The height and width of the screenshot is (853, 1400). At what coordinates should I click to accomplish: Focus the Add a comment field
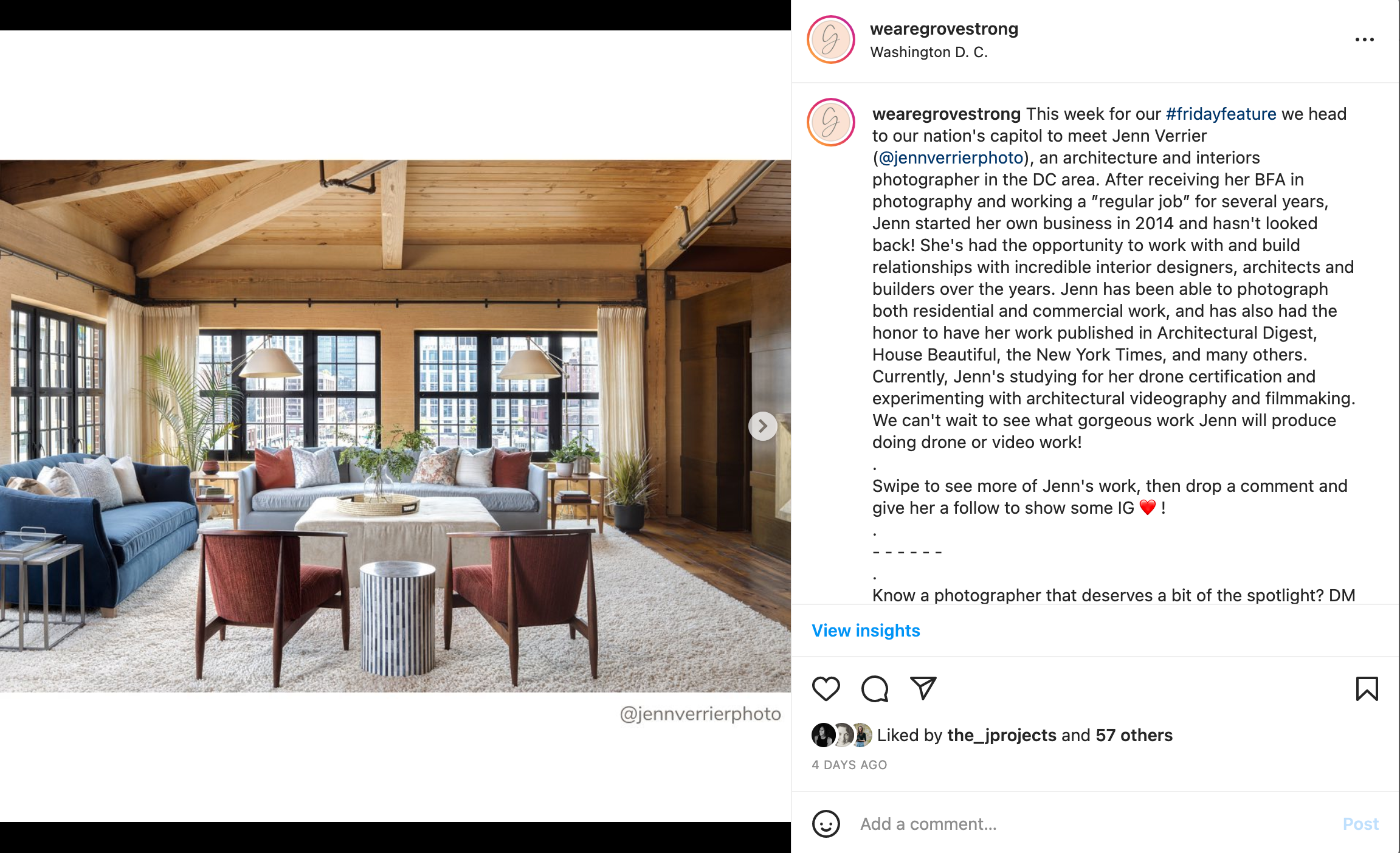point(1094,824)
